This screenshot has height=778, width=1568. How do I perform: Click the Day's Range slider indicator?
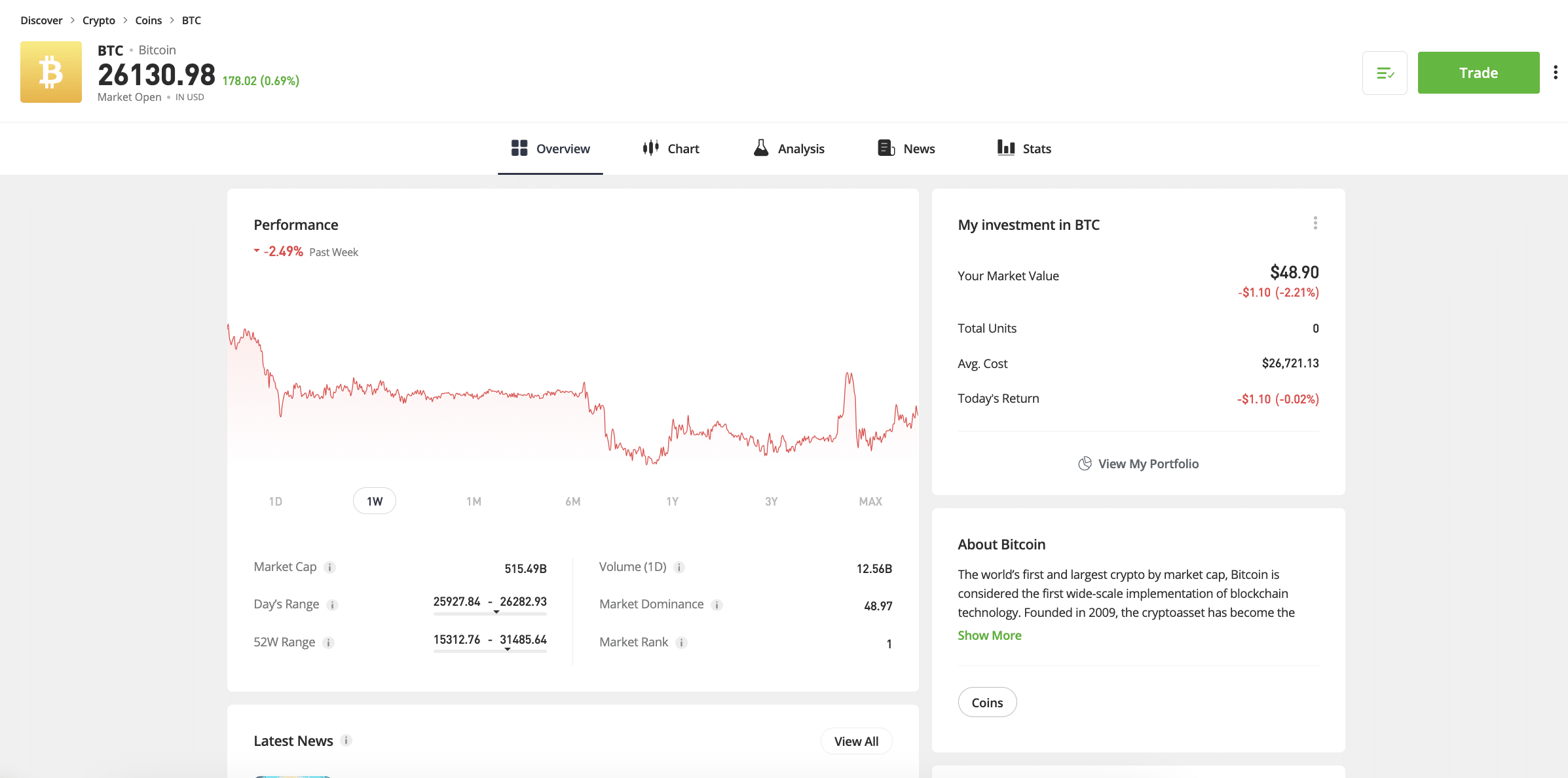496,612
